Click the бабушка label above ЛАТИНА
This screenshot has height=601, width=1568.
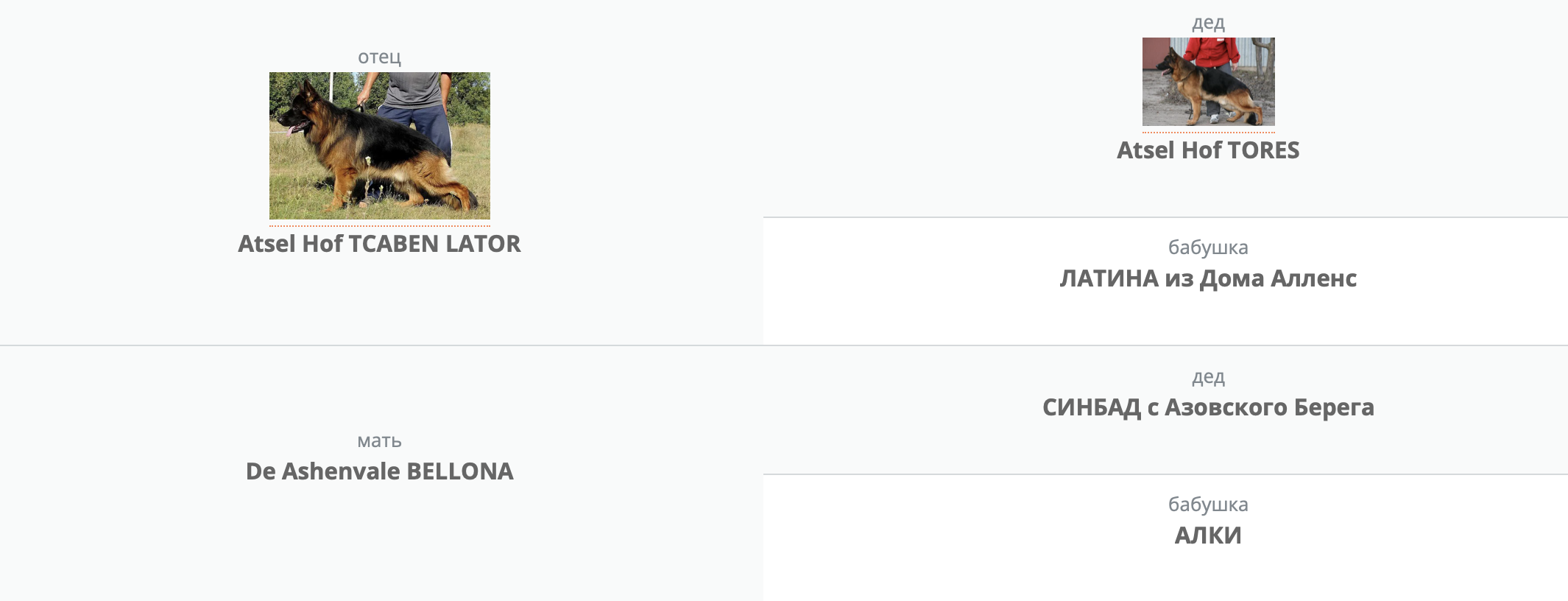click(1208, 247)
